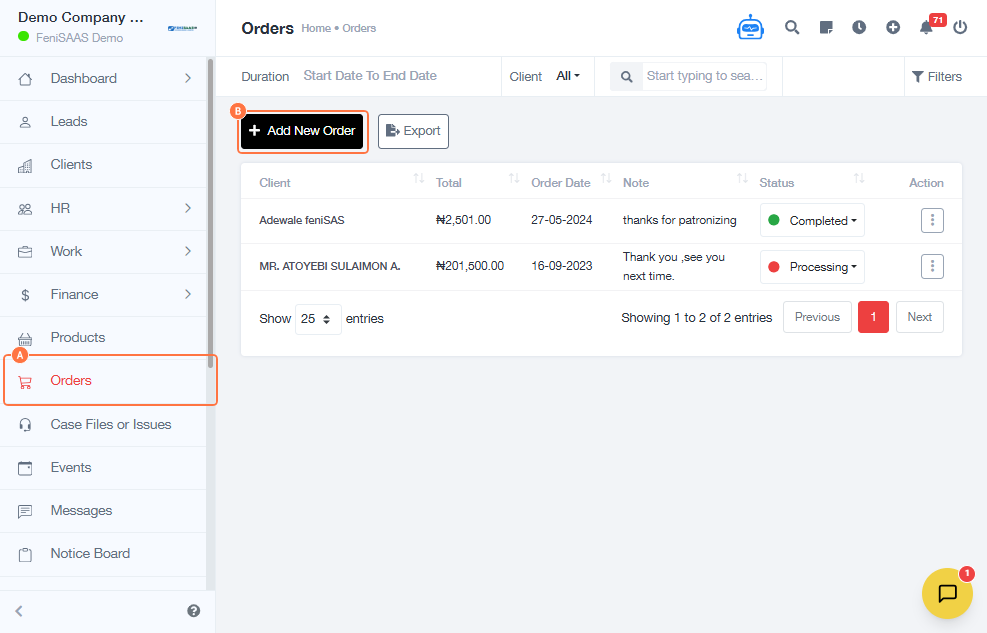
Task: Click the Add New Order button
Action: [x=302, y=131]
